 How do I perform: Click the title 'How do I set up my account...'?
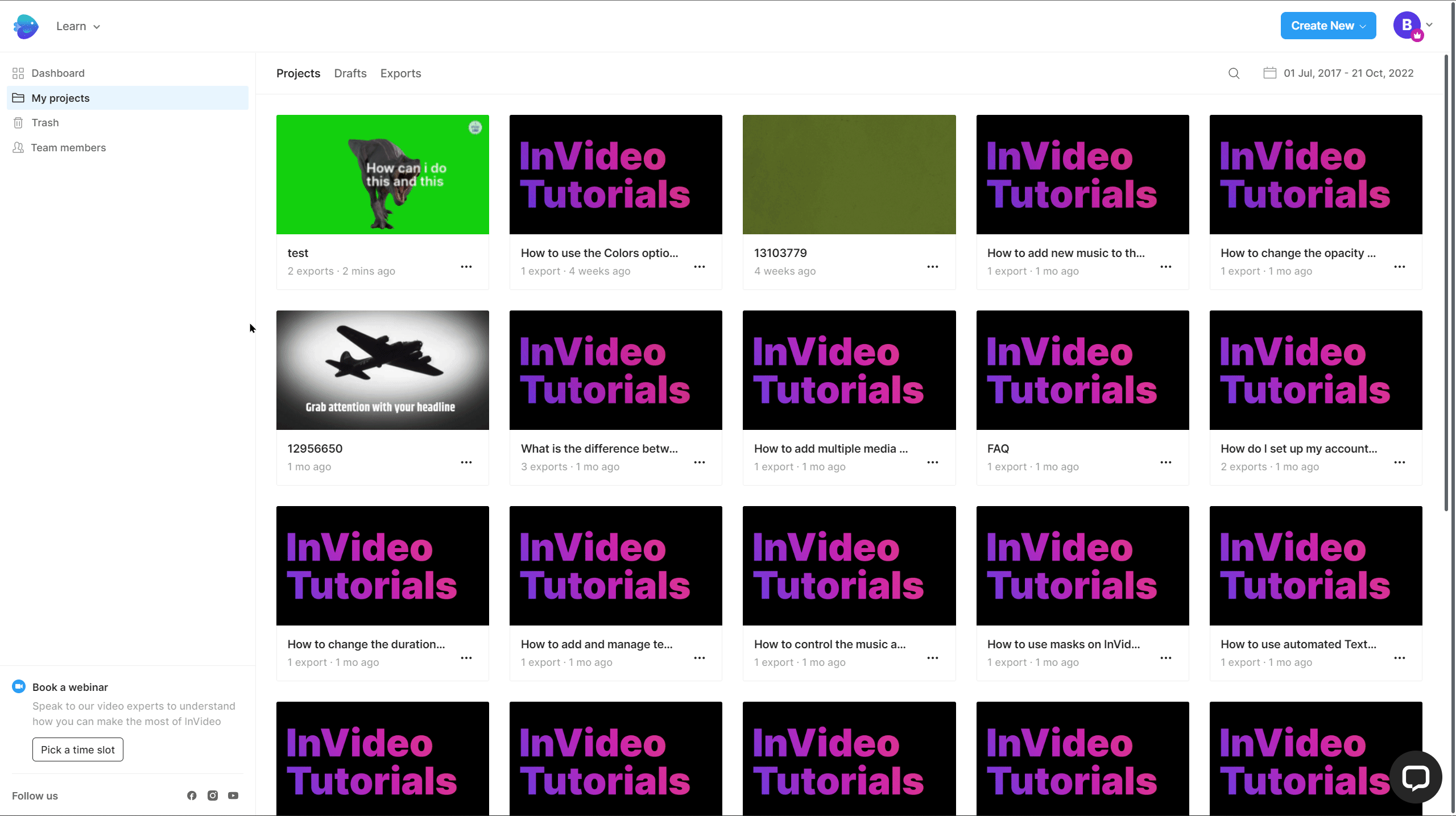coord(1299,449)
